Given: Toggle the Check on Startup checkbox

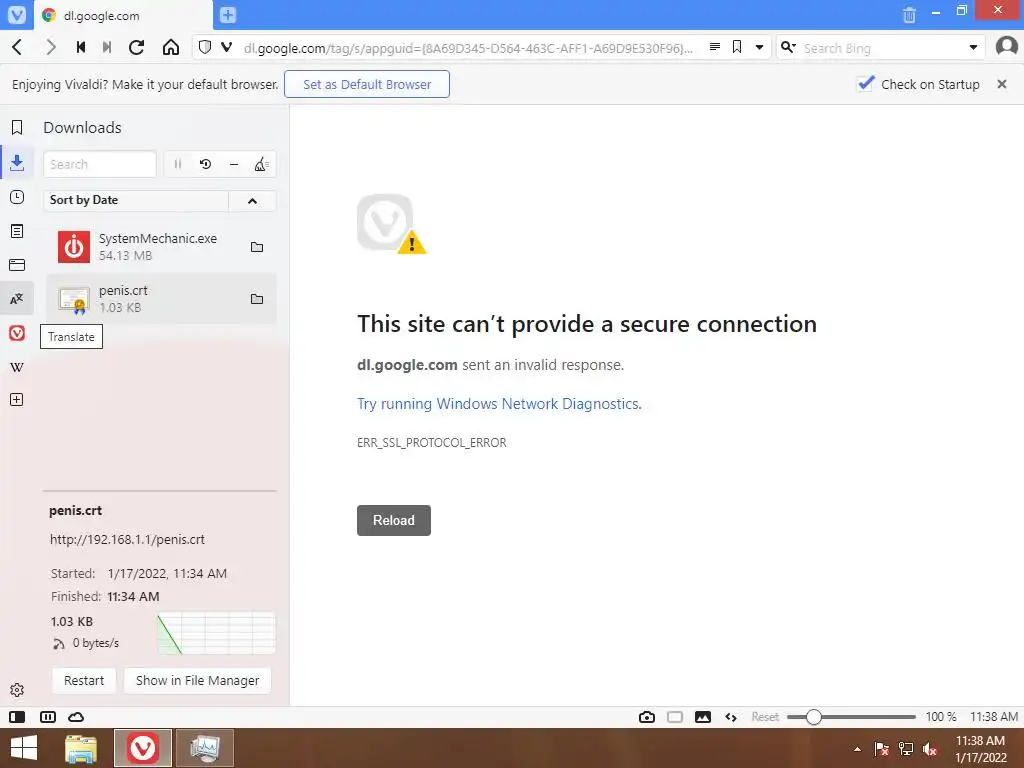Looking at the screenshot, I should click(x=866, y=84).
